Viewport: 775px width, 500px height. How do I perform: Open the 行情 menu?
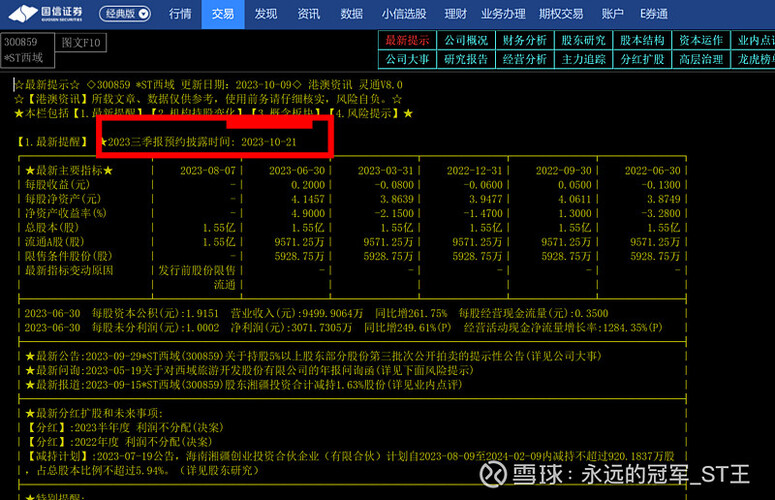click(x=180, y=14)
